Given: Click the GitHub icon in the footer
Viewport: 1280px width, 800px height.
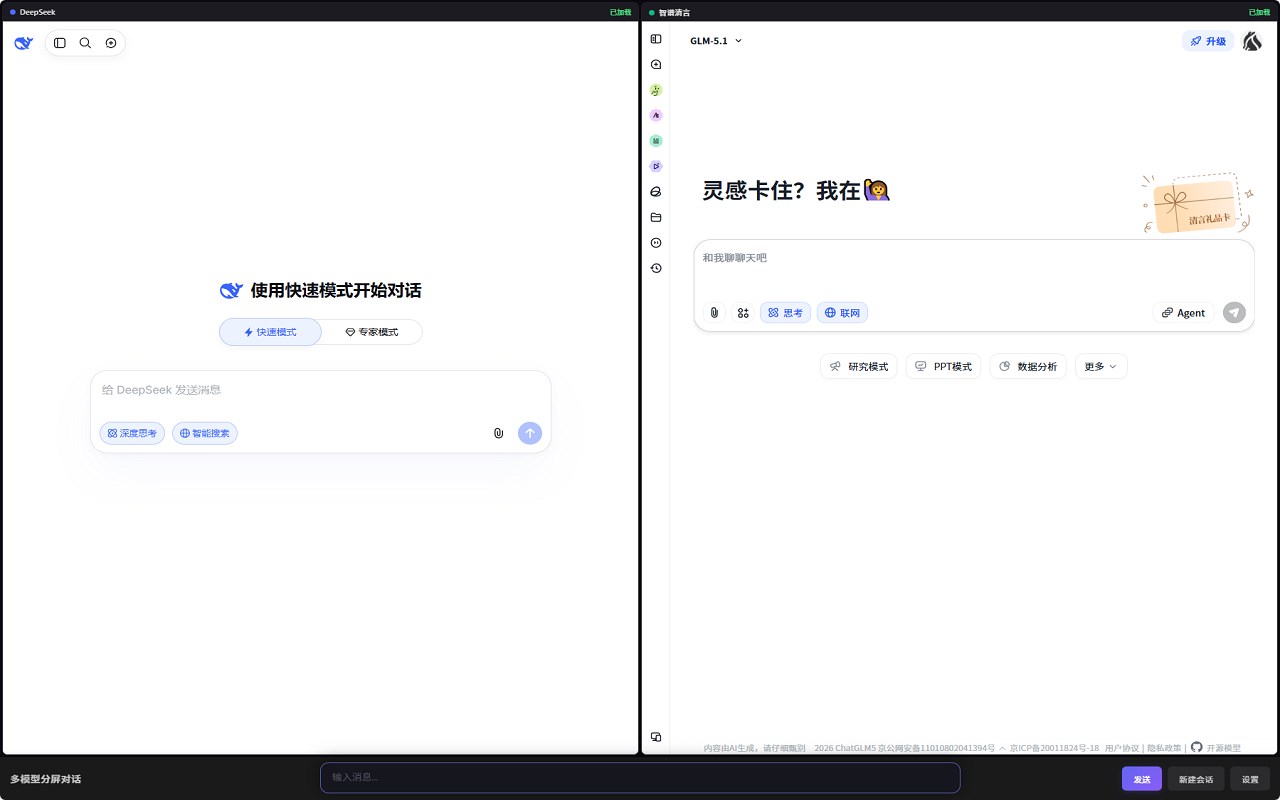Looking at the screenshot, I should point(1196,747).
